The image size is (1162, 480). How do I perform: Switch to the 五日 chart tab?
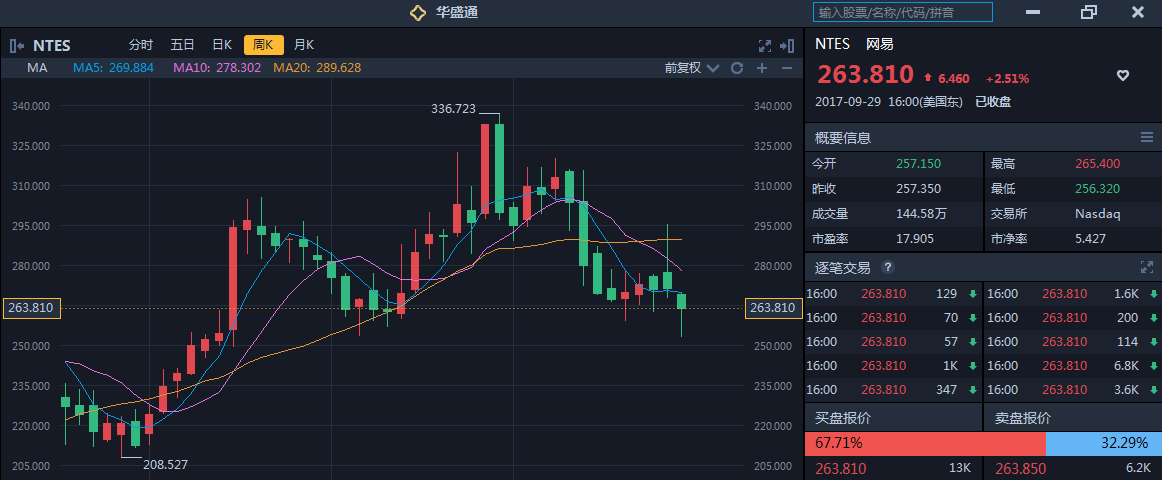click(x=182, y=45)
